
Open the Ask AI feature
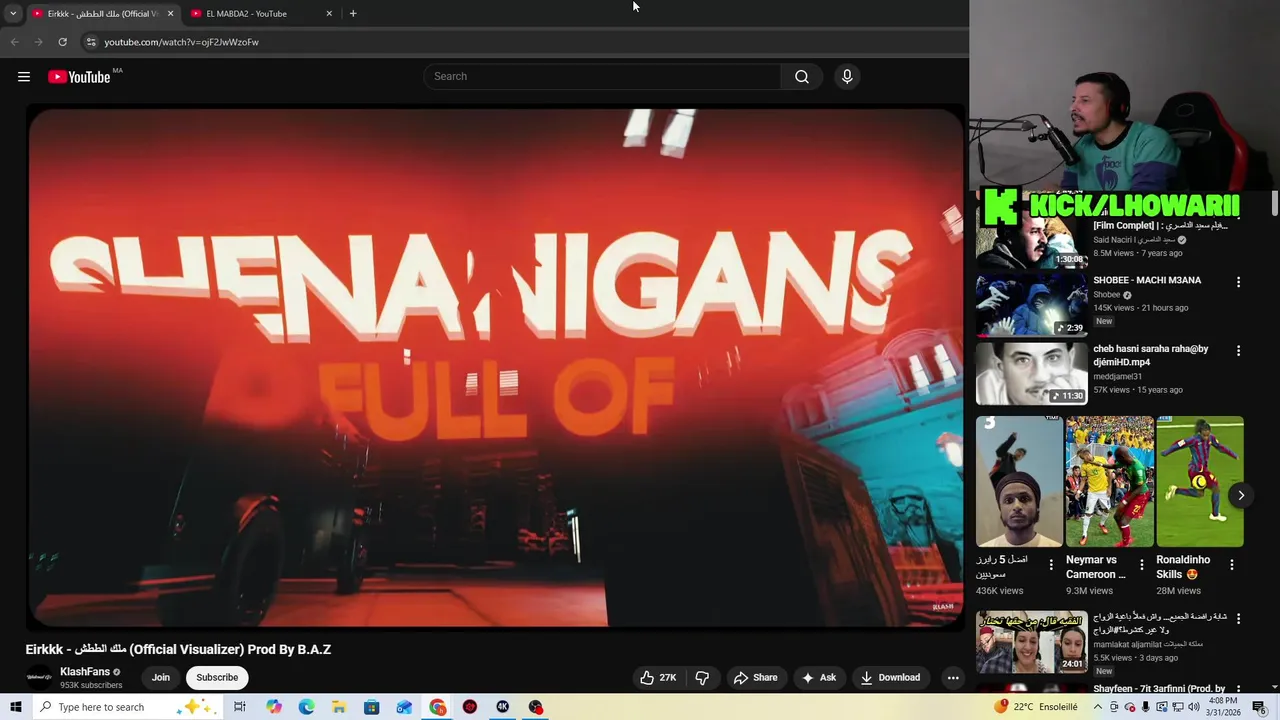pyautogui.click(x=819, y=678)
